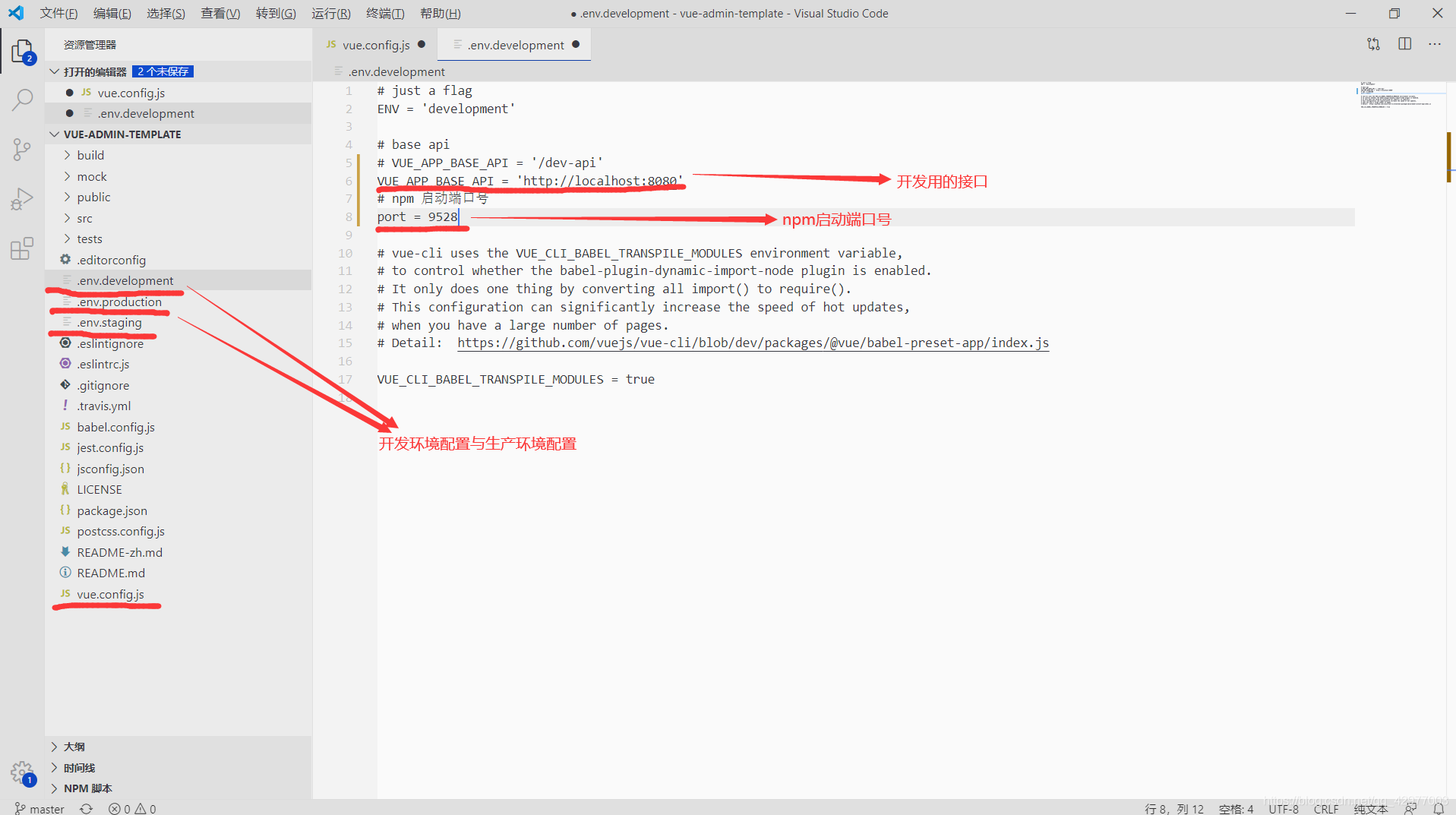Open the 帮助(H) menu
The height and width of the screenshot is (815, 1456).
click(441, 13)
